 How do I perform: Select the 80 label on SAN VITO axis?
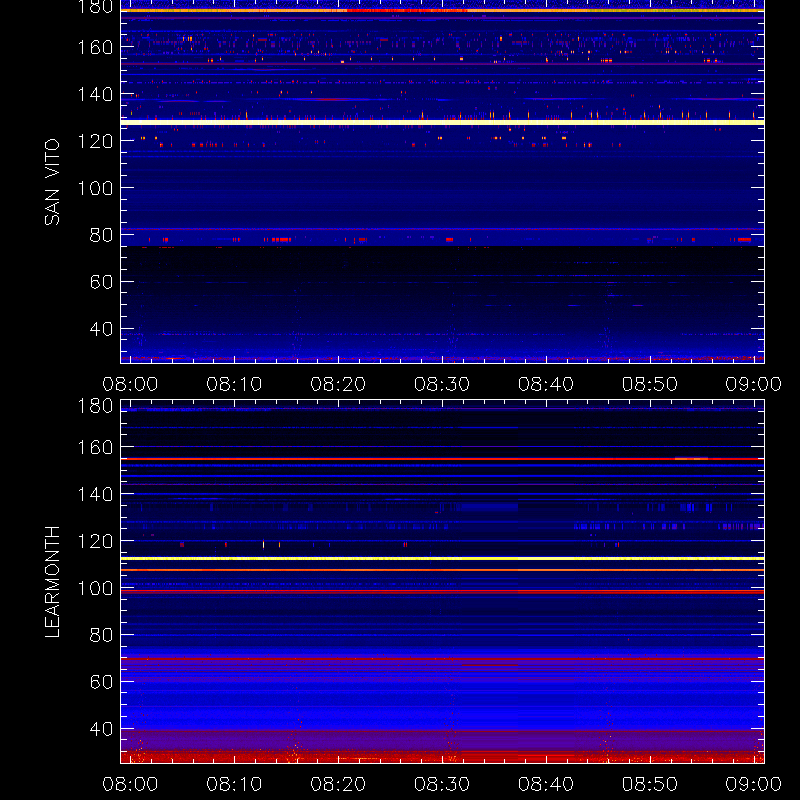point(101,235)
